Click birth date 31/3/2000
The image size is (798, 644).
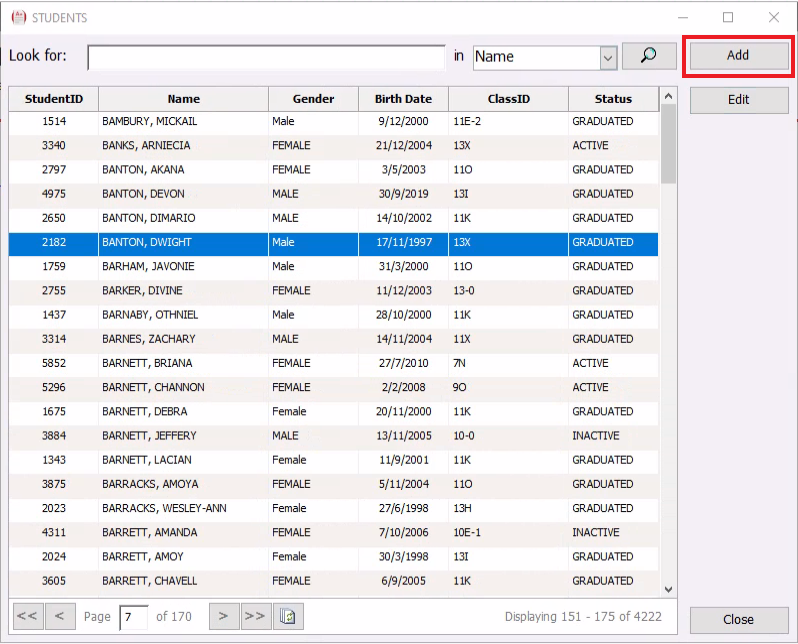(404, 267)
